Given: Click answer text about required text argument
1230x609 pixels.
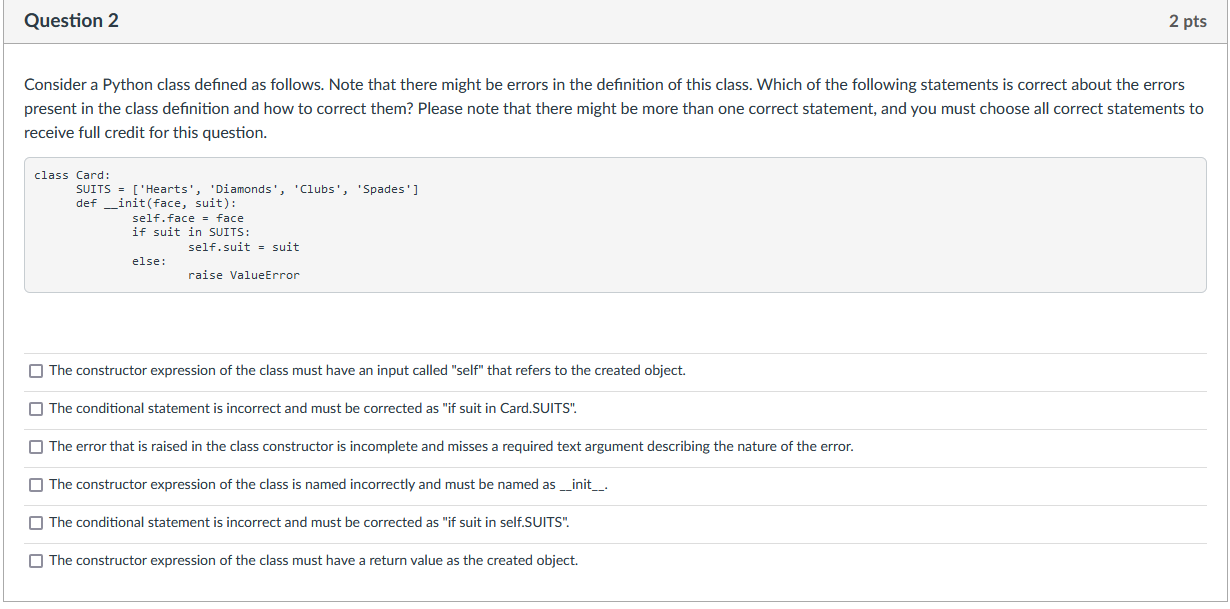Looking at the screenshot, I should click(451, 446).
